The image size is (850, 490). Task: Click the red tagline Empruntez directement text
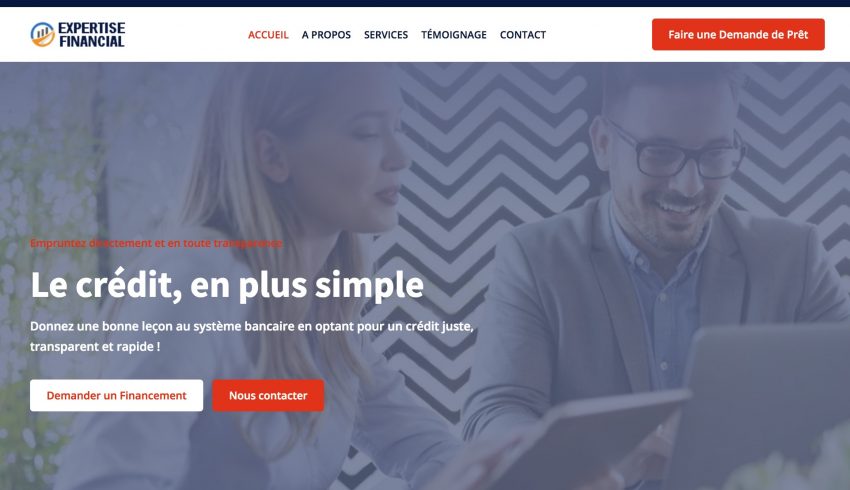click(156, 243)
